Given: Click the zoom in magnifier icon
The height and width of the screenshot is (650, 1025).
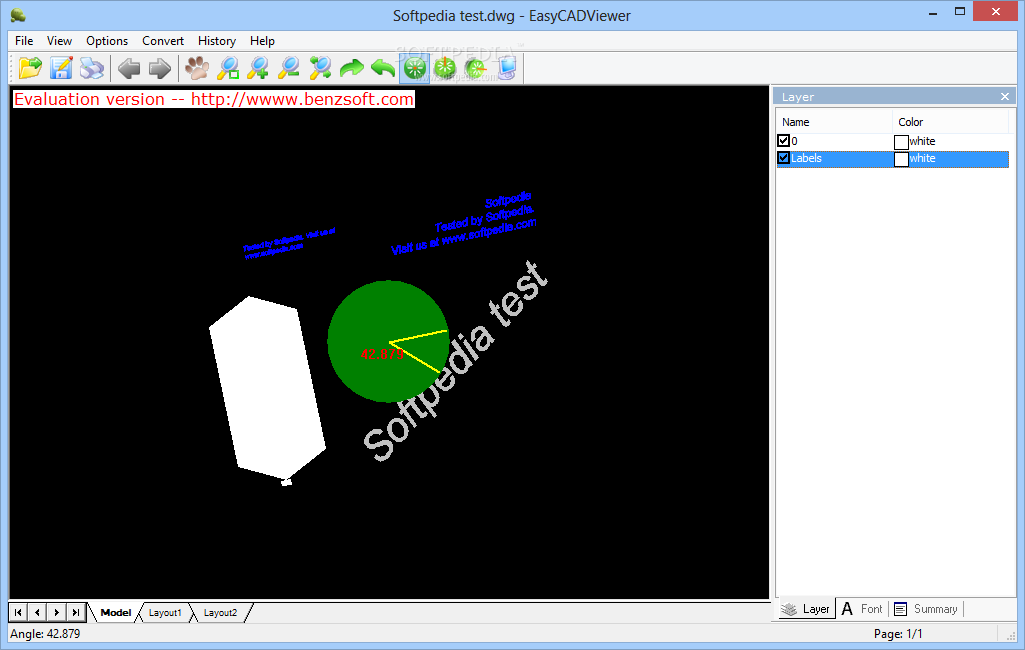Looking at the screenshot, I should tap(259, 68).
